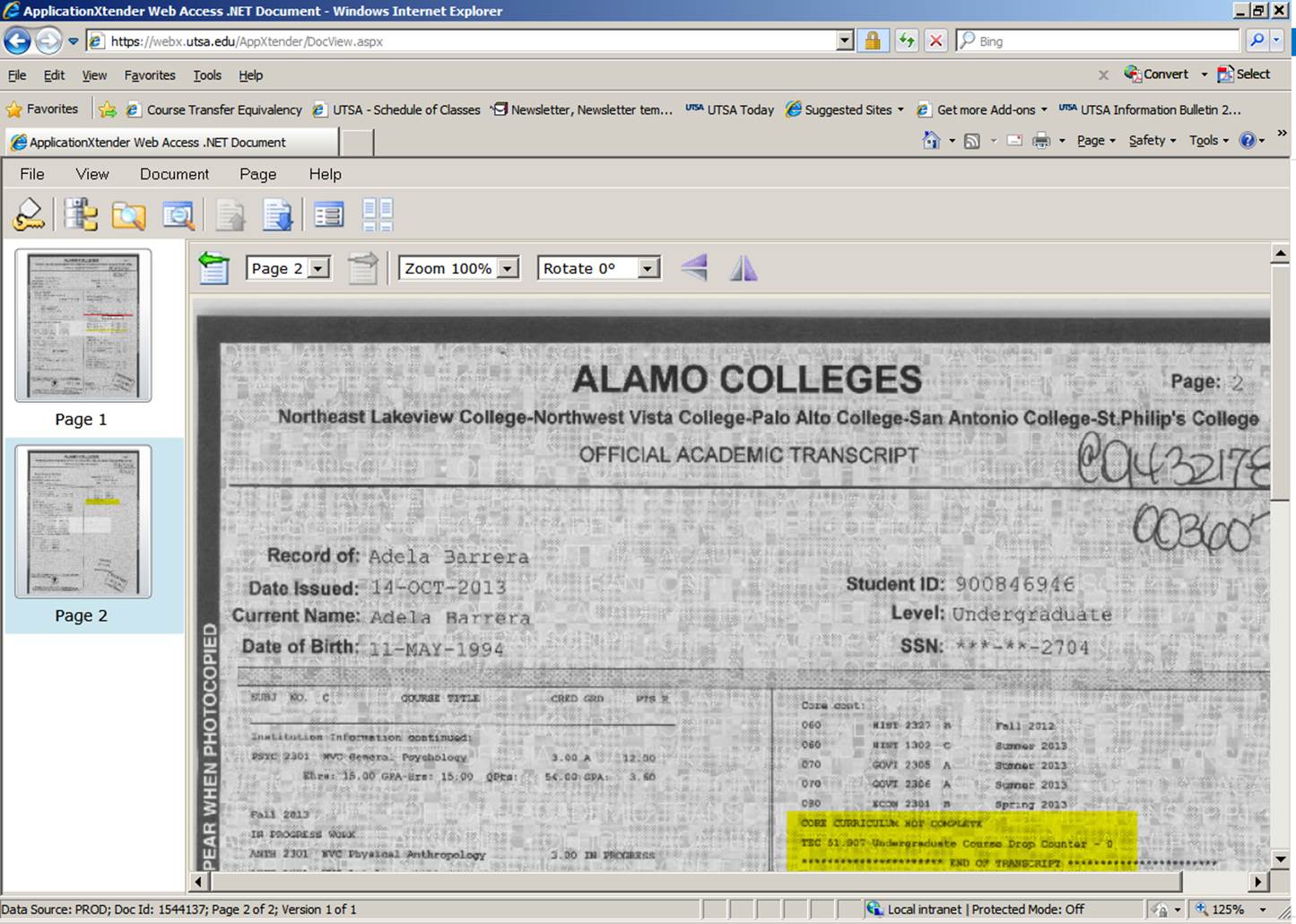Toggle the thumbnails grid view icon
Image resolution: width=1296 pixels, height=924 pixels.
(x=378, y=215)
